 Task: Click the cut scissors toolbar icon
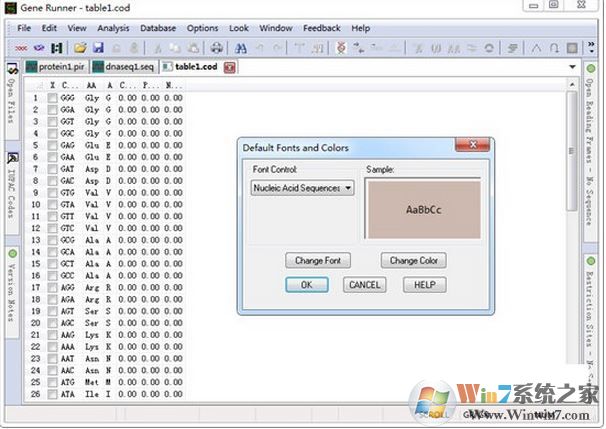coord(158,48)
